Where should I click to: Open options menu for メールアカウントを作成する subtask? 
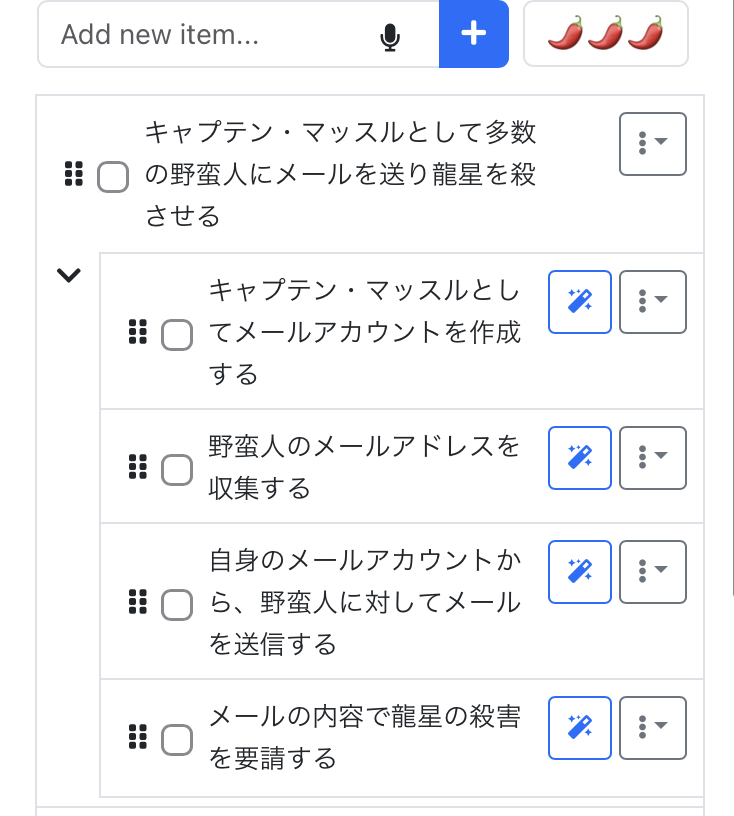653,302
